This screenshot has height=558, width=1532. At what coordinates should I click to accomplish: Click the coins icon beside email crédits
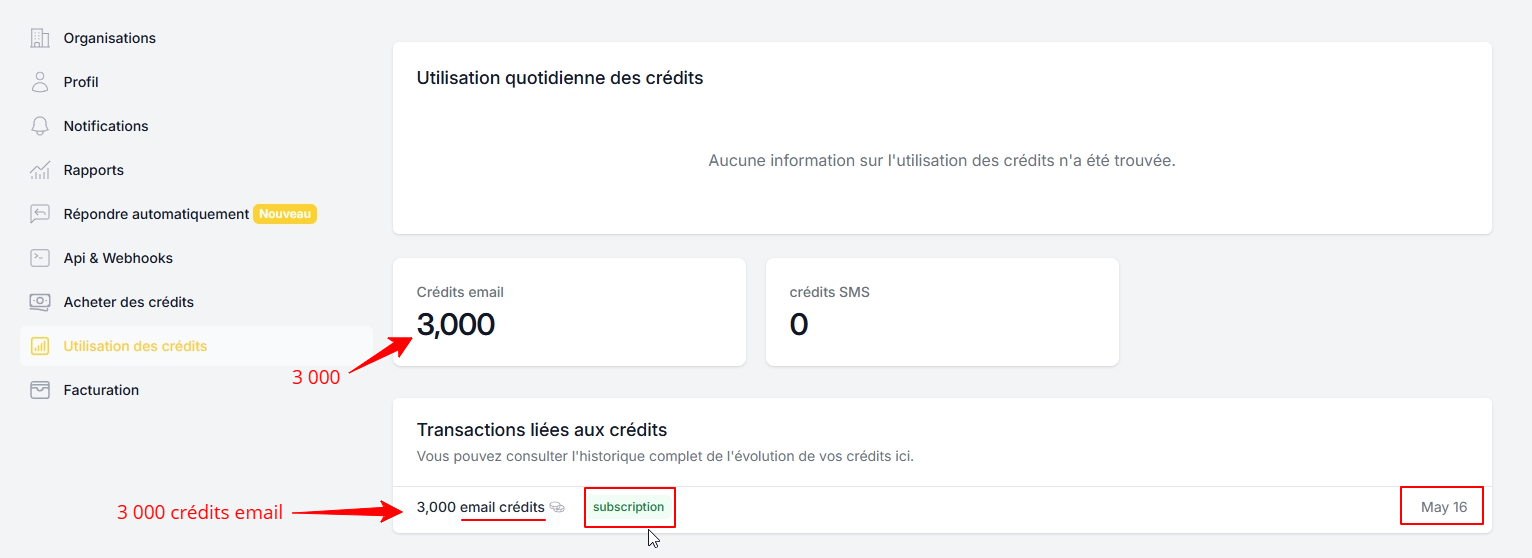coord(557,508)
